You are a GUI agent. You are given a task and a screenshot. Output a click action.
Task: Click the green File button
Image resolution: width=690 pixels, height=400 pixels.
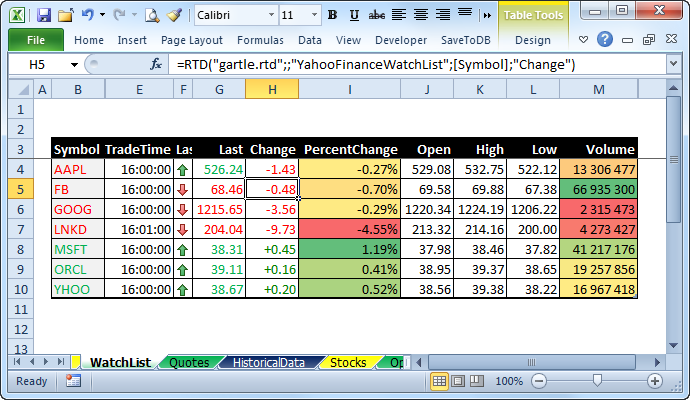point(36,40)
